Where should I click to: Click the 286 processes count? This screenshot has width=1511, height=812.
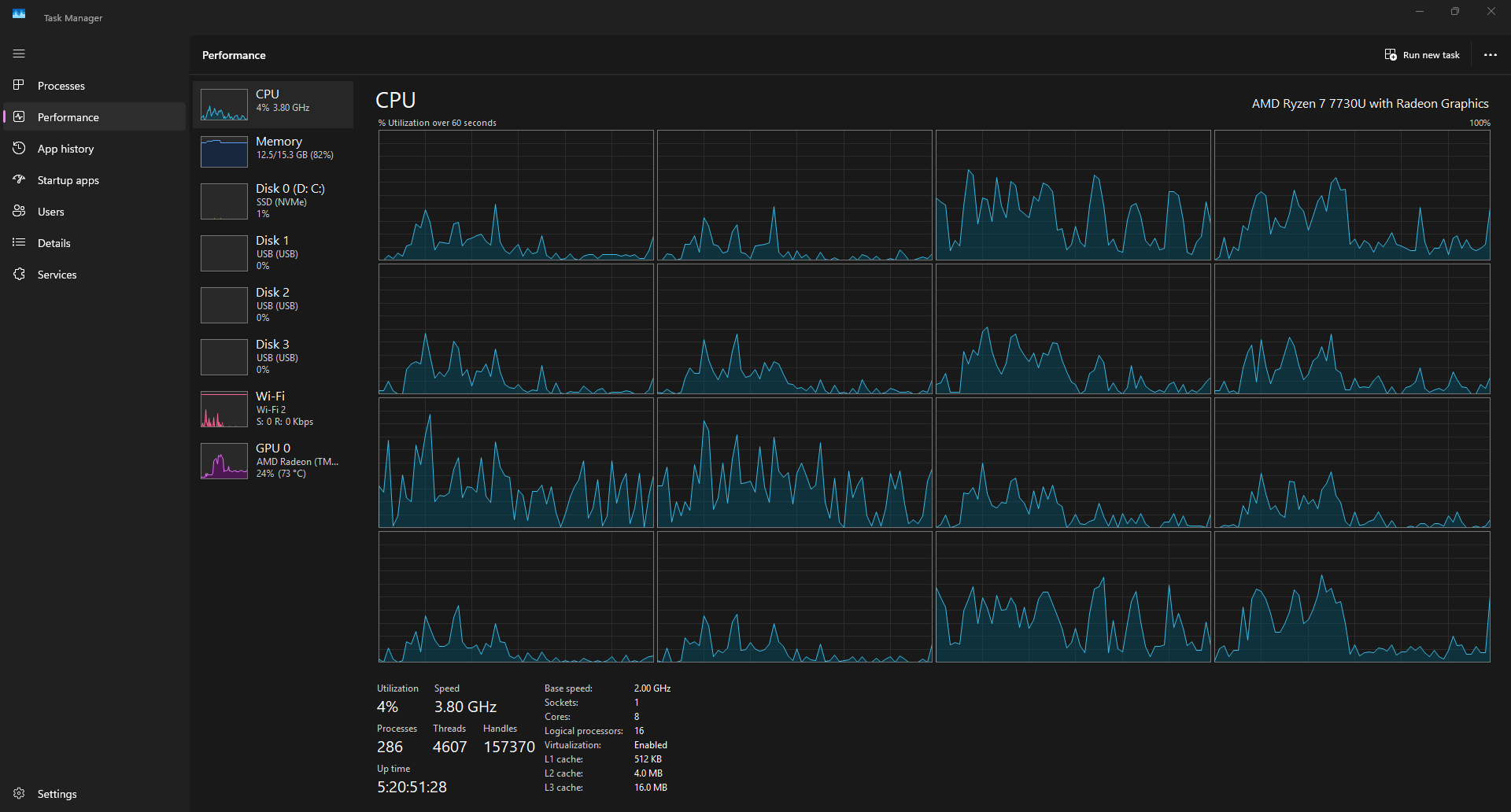point(390,747)
